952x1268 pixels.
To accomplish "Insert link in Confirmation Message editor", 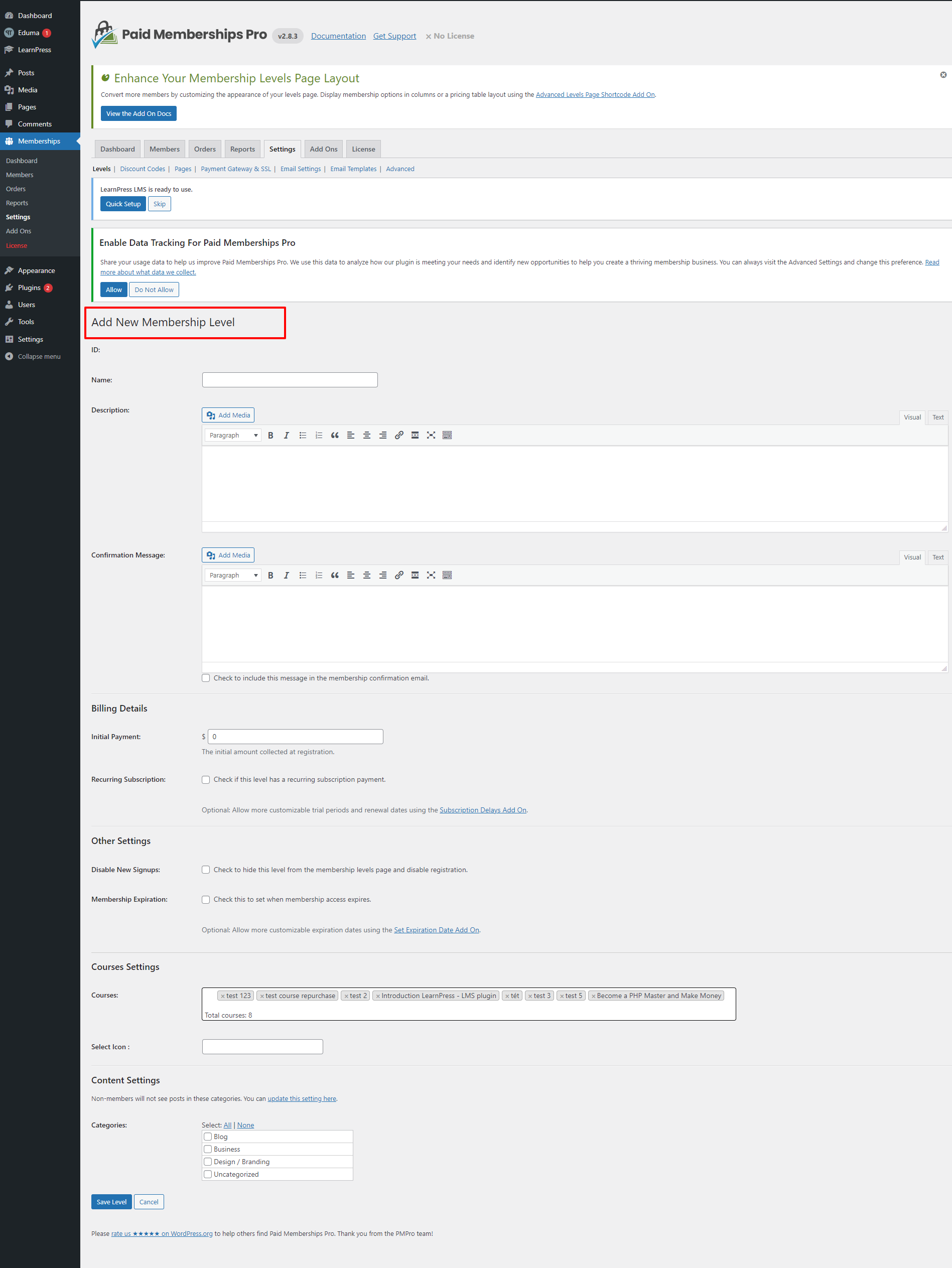I will 399,575.
